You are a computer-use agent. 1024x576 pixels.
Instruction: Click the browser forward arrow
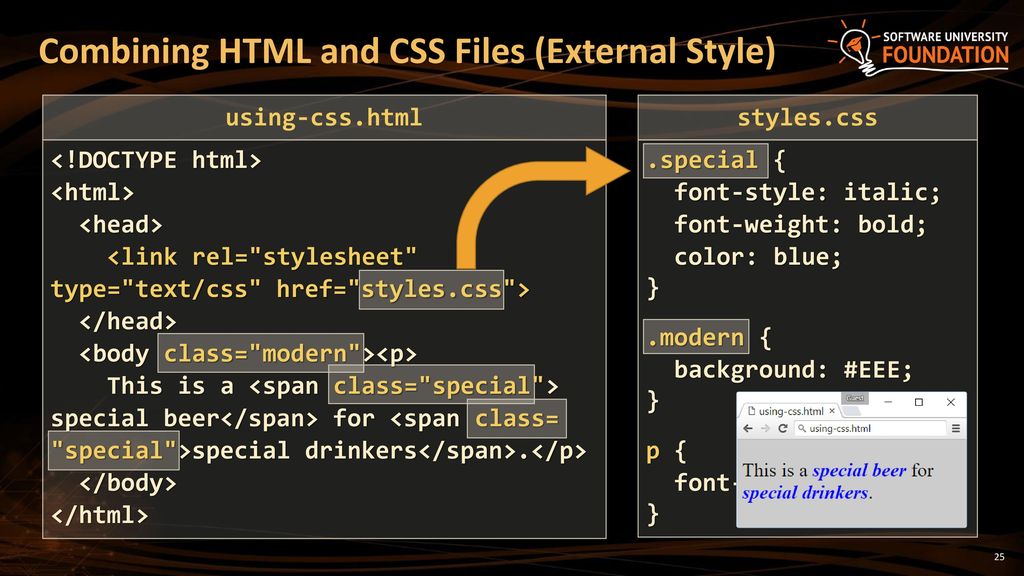pos(765,428)
